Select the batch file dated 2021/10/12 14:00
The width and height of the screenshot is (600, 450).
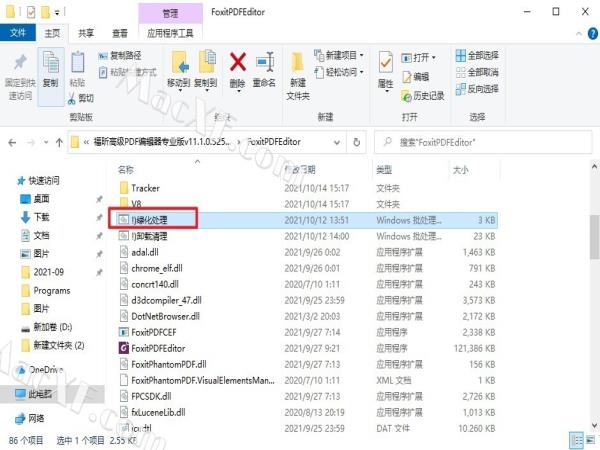point(143,236)
